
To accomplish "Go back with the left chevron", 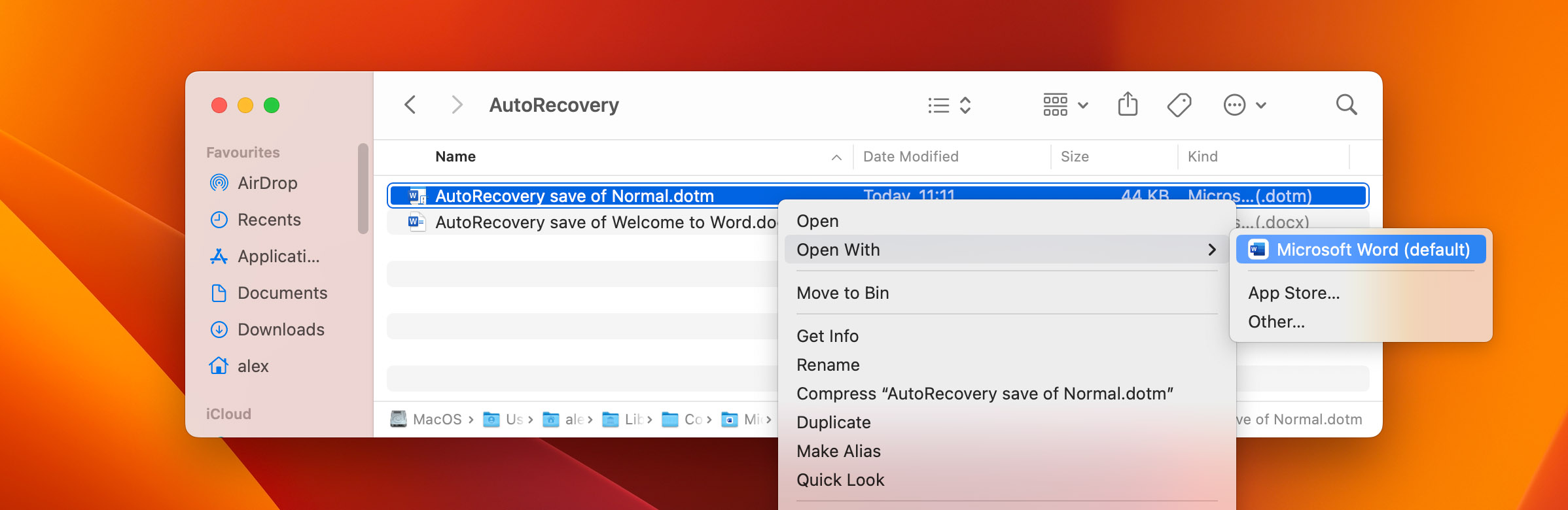I will pos(410,105).
